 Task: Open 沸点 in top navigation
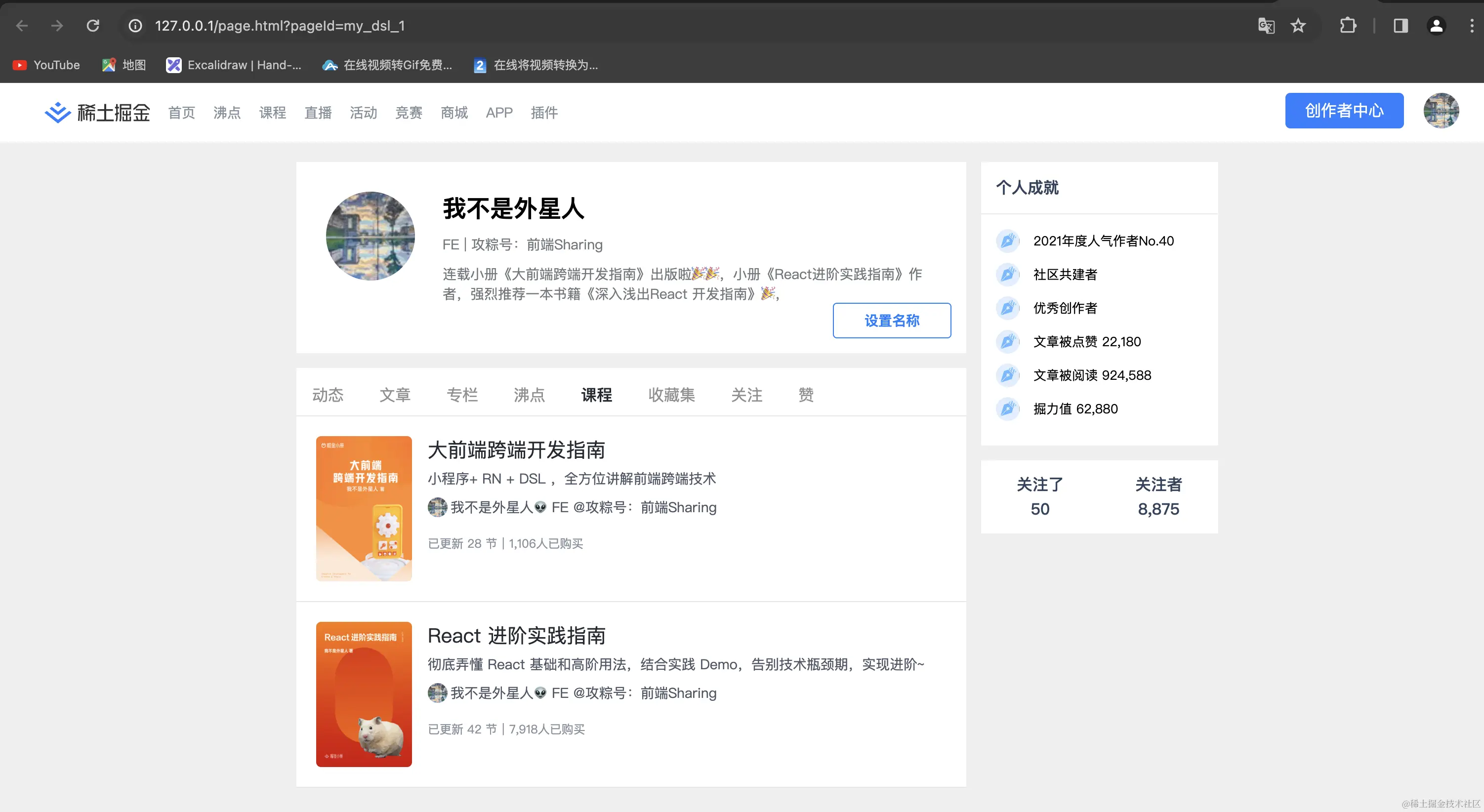pyautogui.click(x=227, y=113)
